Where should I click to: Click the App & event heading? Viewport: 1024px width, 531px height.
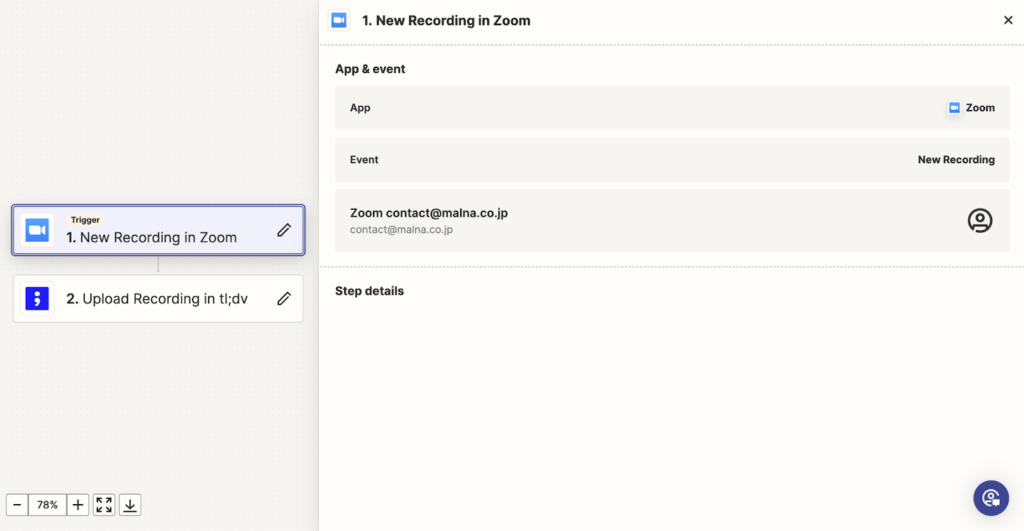click(x=370, y=69)
